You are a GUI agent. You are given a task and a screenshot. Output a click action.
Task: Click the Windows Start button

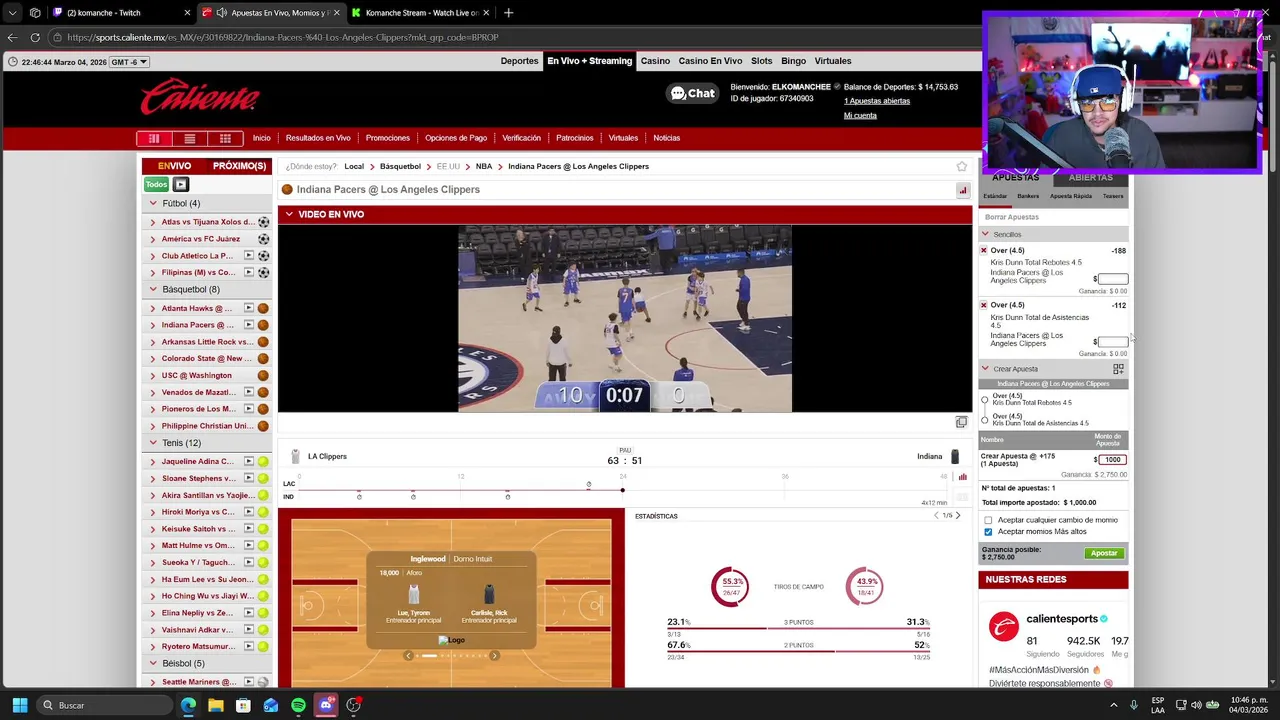pos(19,705)
